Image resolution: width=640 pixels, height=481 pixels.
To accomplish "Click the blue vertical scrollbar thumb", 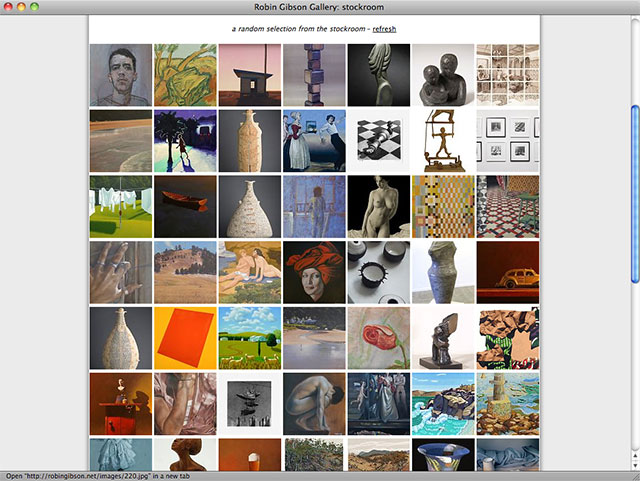I will tap(635, 194).
